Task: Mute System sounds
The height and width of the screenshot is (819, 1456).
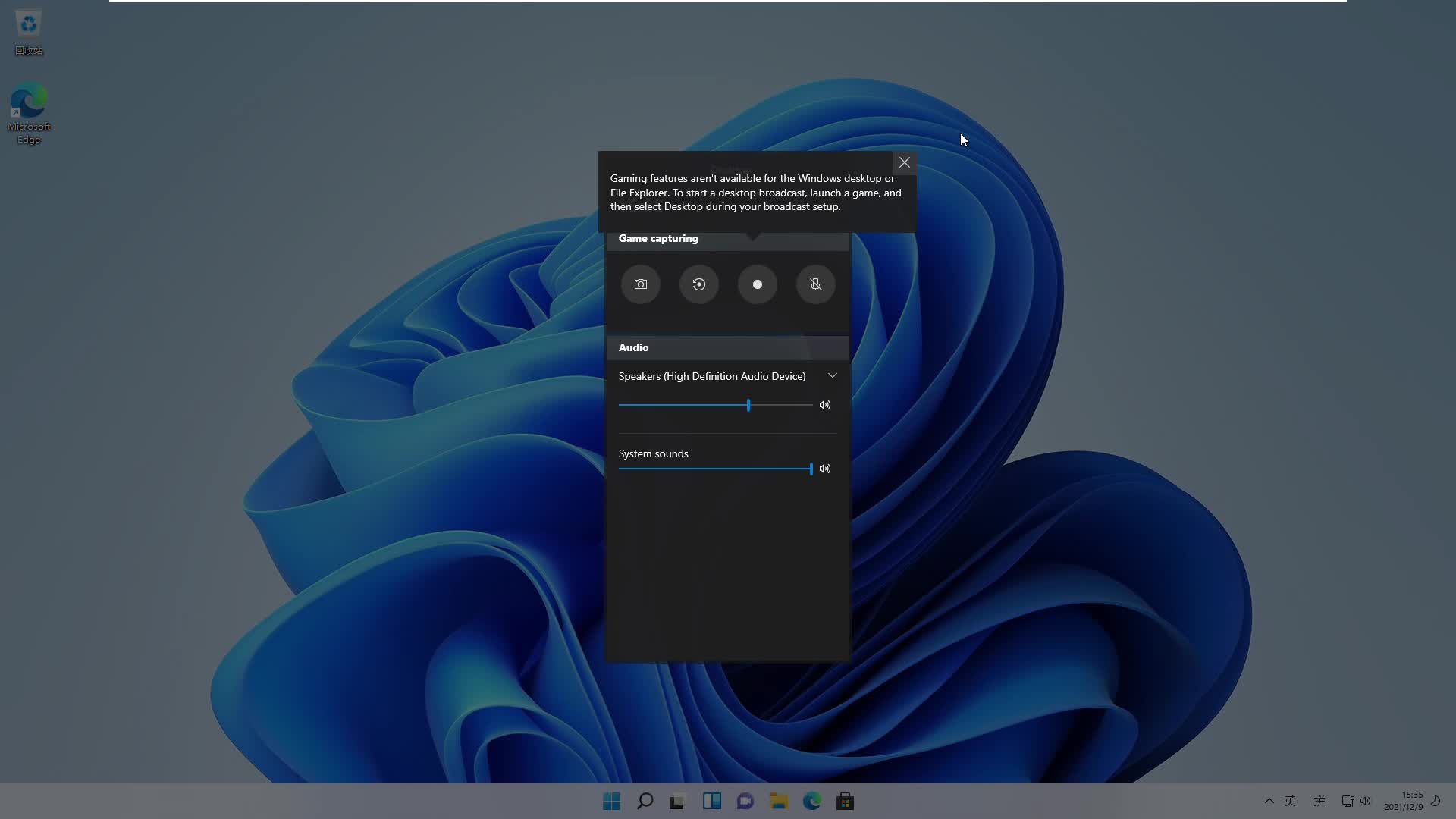Action: pos(825,469)
